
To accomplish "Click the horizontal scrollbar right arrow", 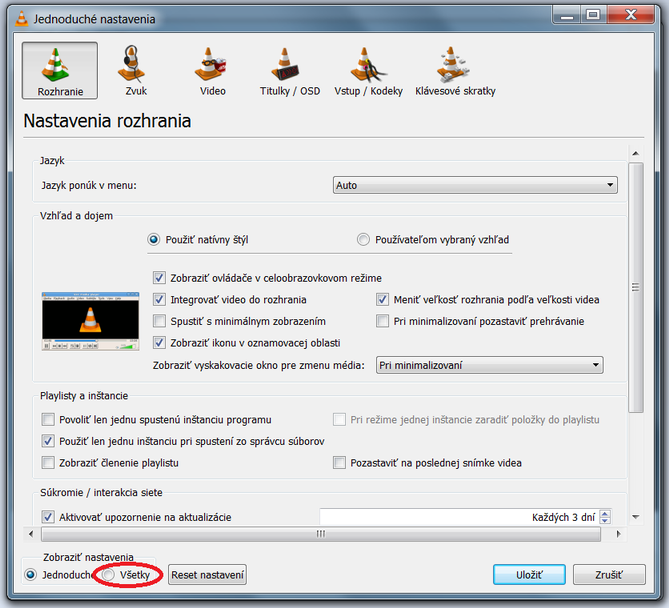I will coord(618,534).
